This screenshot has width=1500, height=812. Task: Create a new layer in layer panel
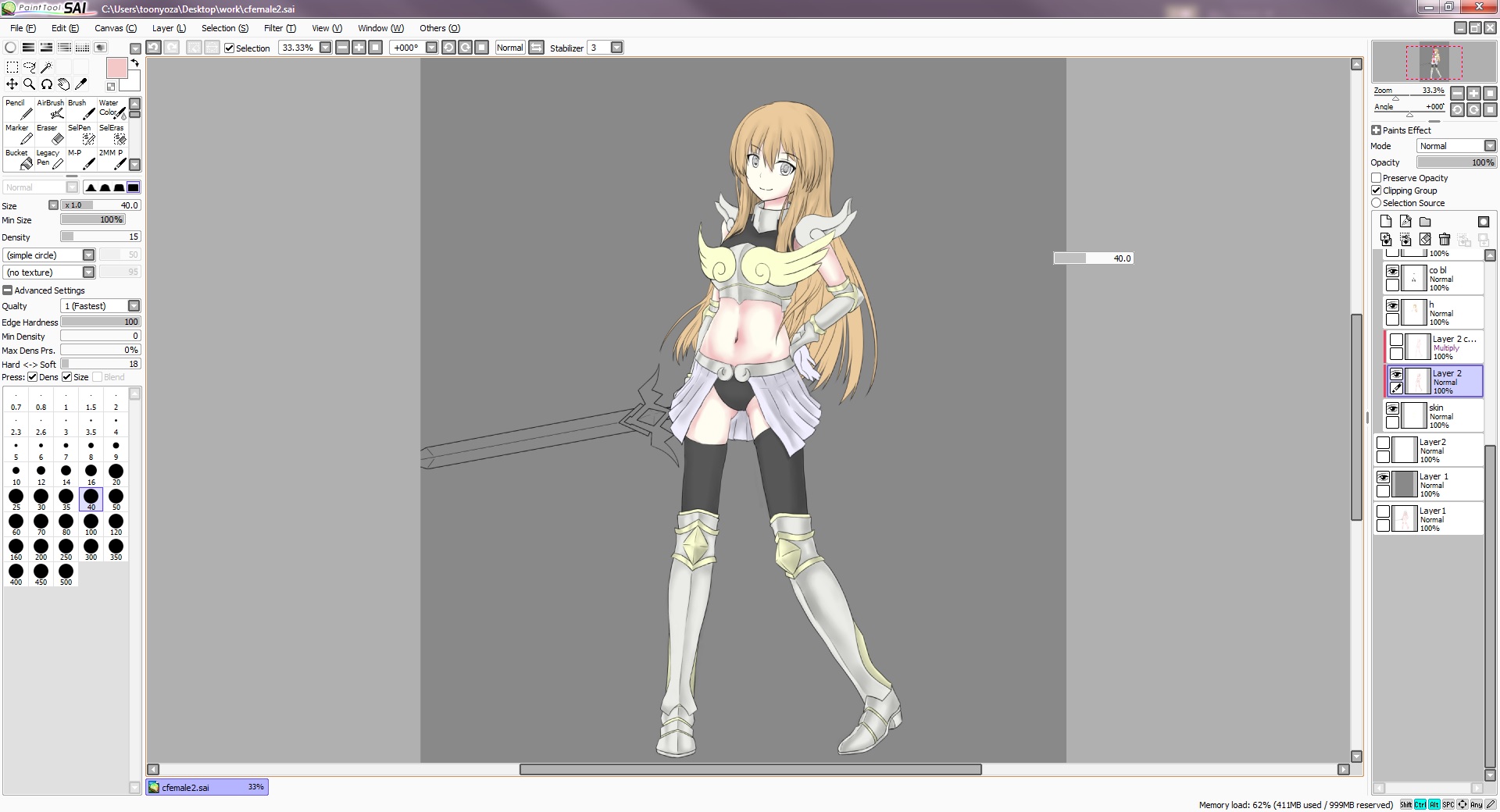[1386, 222]
